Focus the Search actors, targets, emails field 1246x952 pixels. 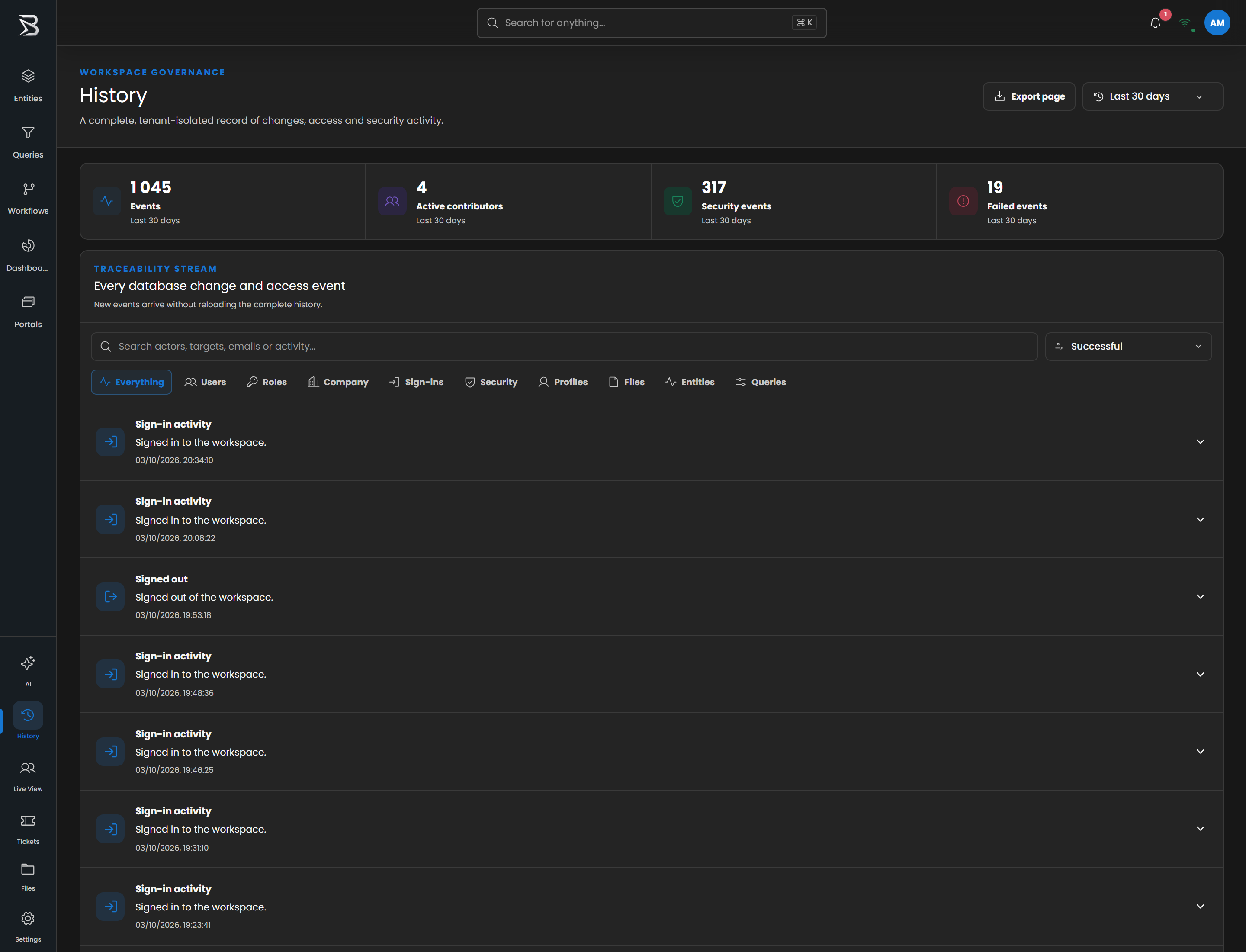(564, 346)
